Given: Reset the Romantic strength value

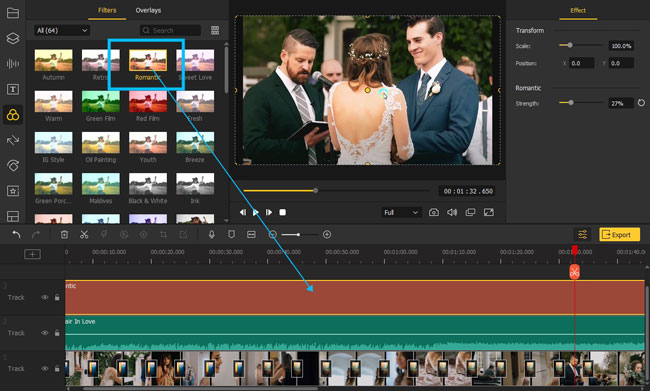Looking at the screenshot, I should (641, 103).
